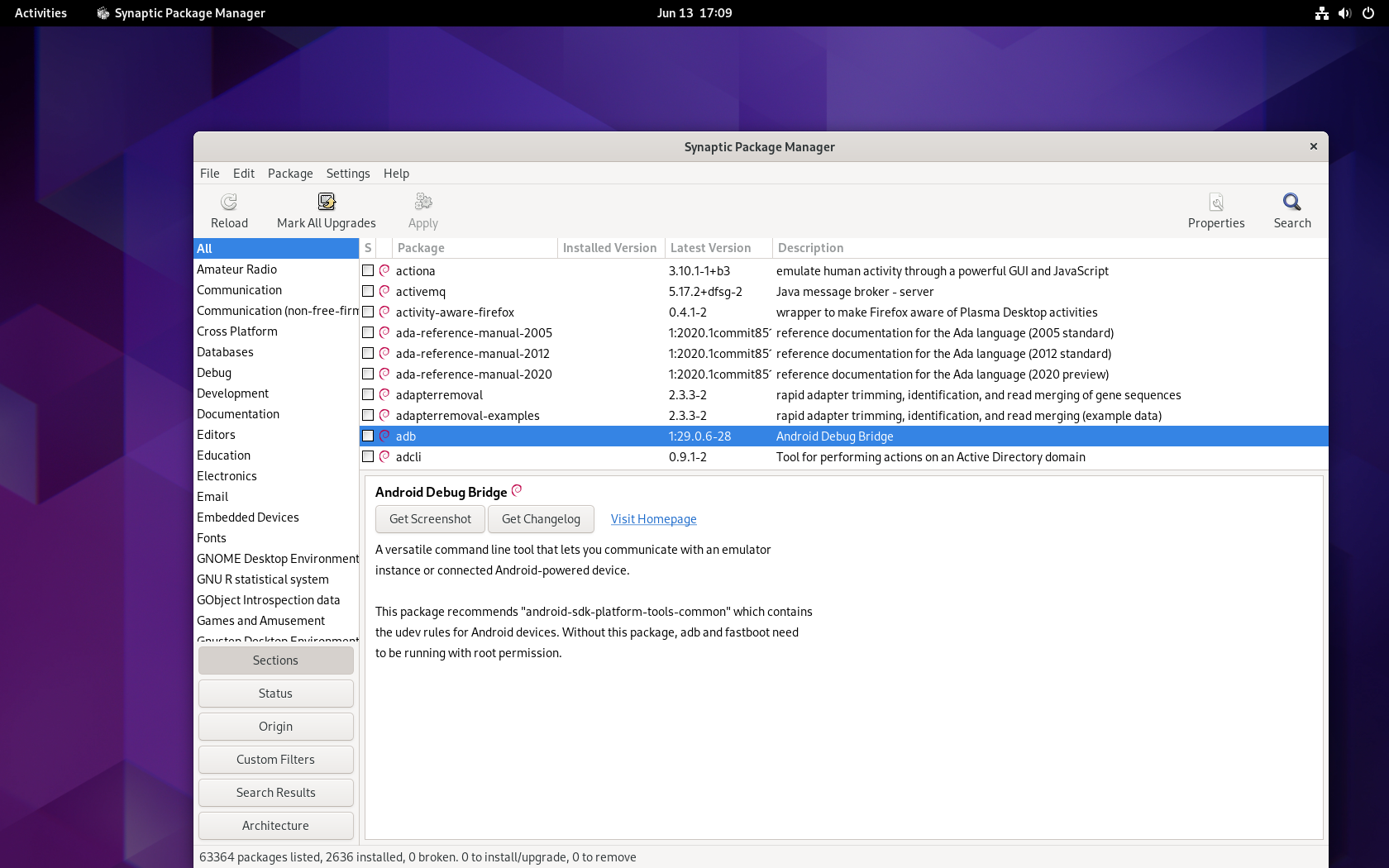
Task: Select the All section
Action: (x=276, y=249)
